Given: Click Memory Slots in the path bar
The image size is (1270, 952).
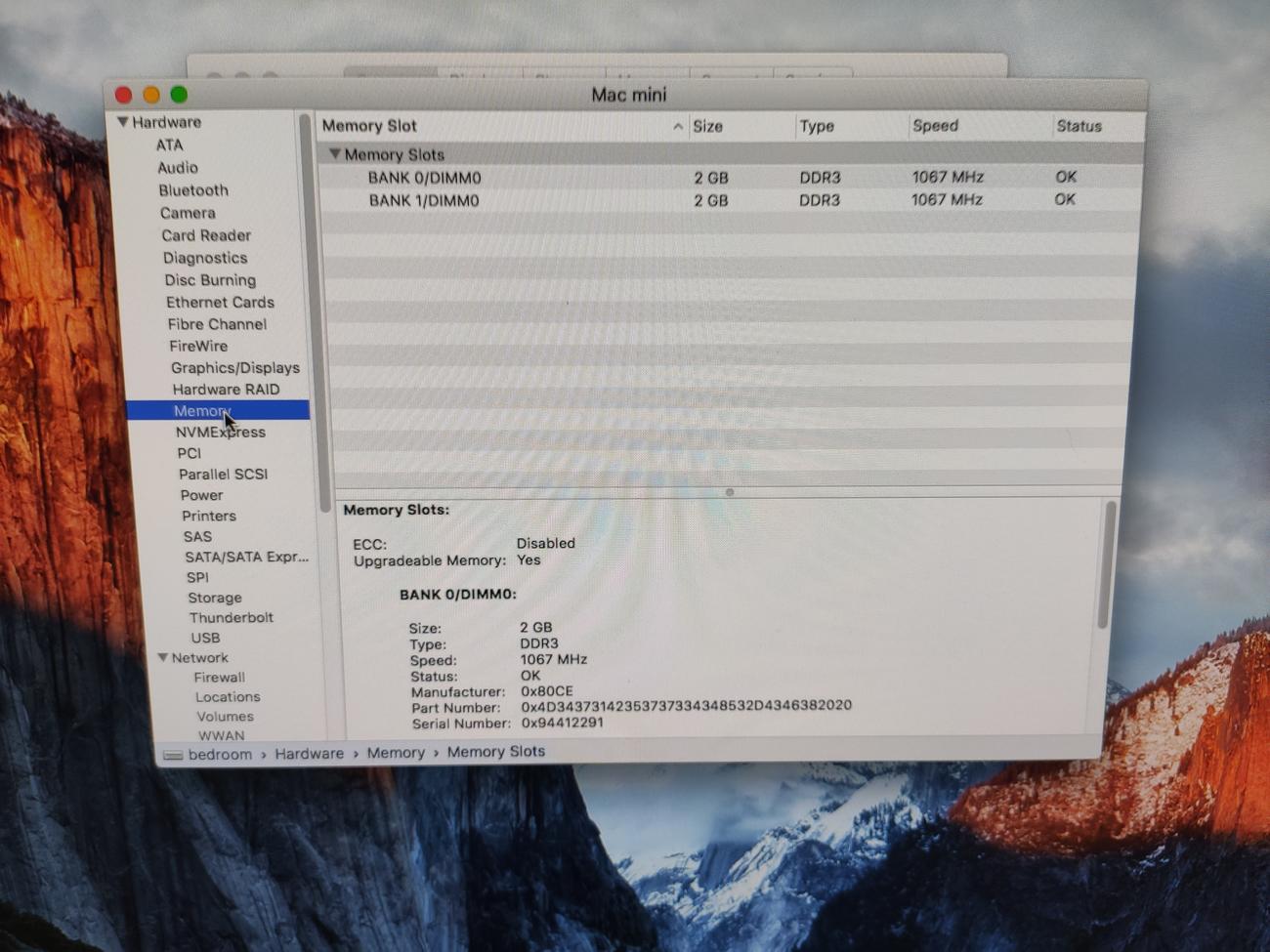Looking at the screenshot, I should click(496, 752).
